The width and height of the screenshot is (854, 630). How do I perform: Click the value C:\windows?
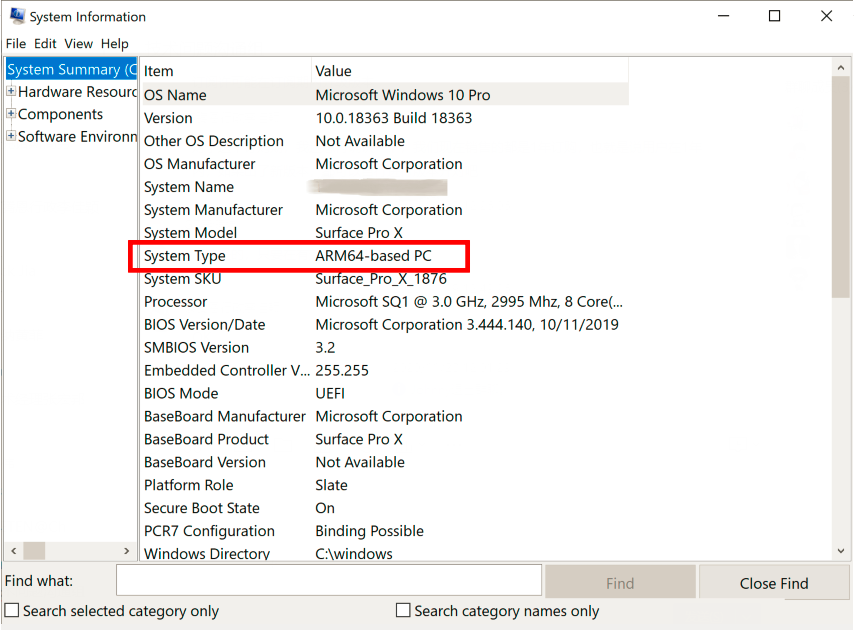click(x=354, y=553)
